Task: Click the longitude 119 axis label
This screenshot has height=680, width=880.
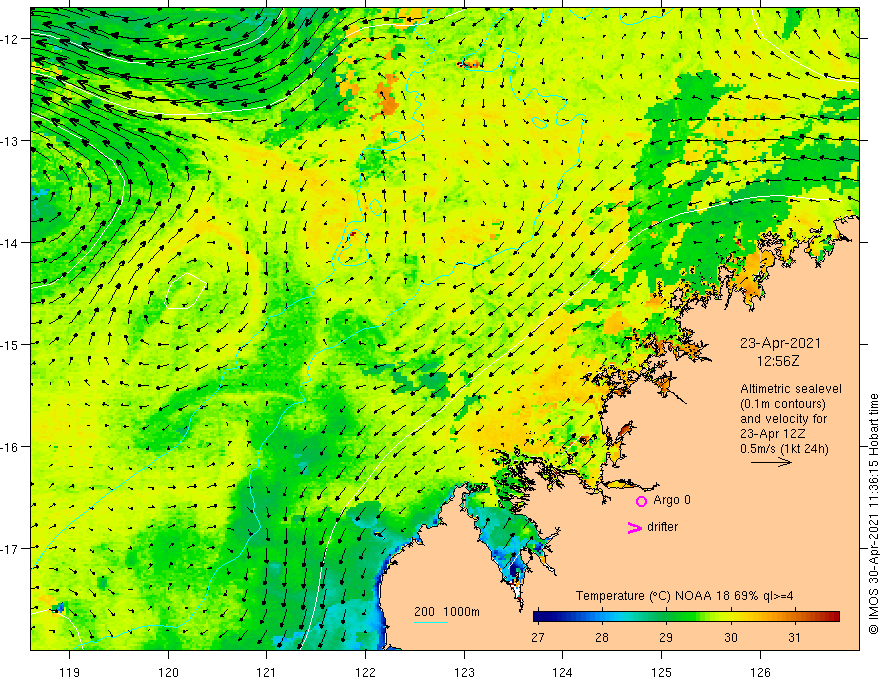Action: (x=70, y=672)
